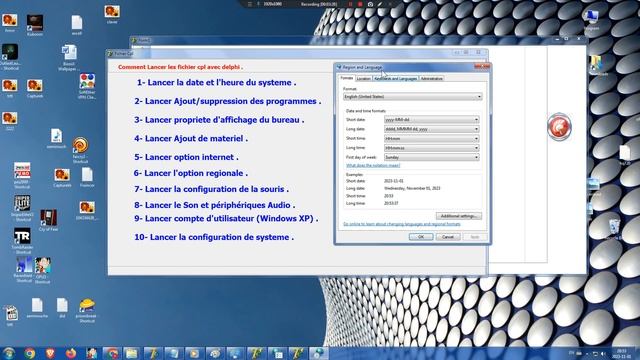The width and height of the screenshot is (640, 360).
Task: Open the First day of week dropdown
Action: coord(431,157)
